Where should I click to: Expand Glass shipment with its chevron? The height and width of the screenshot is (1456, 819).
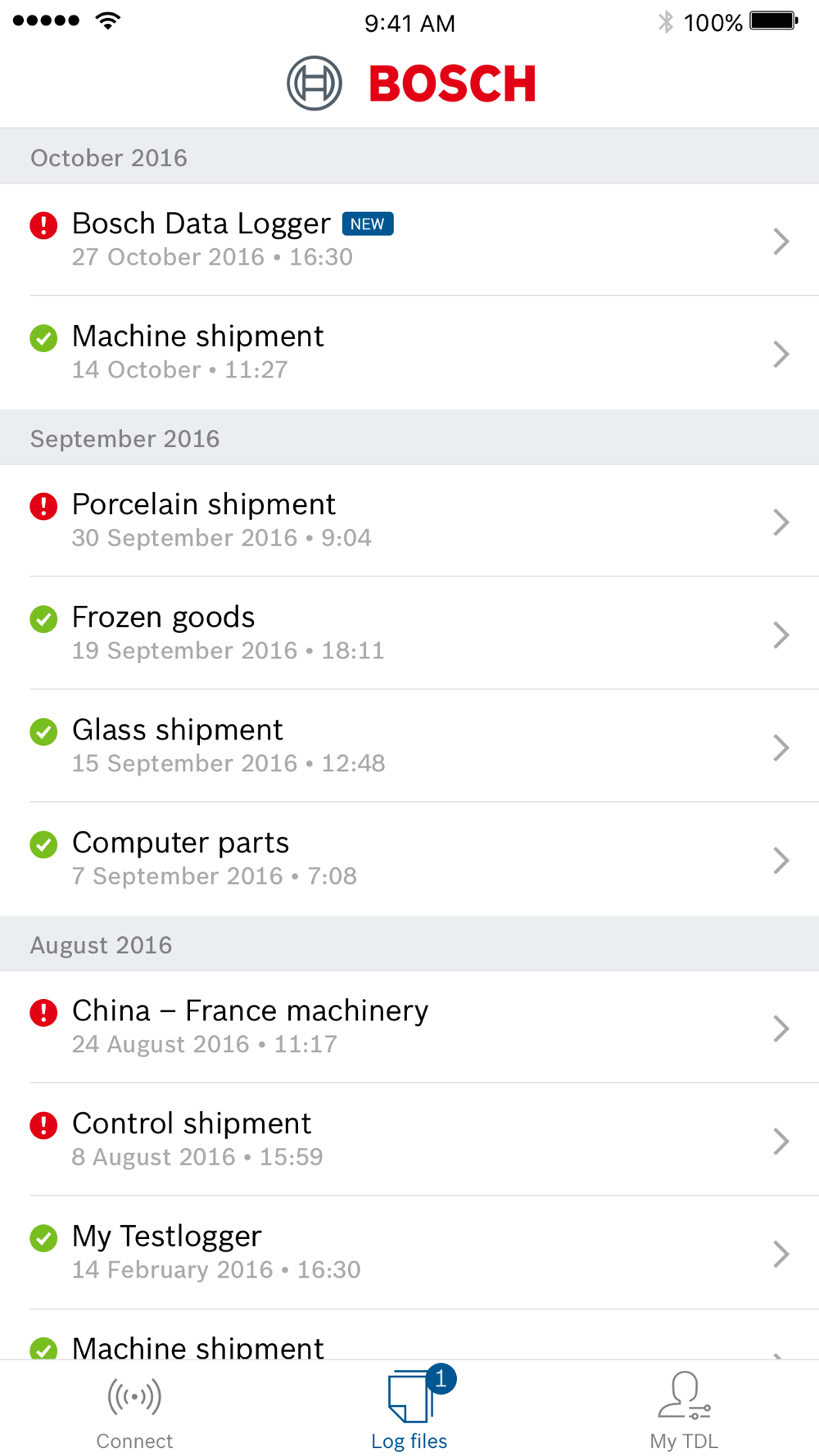(x=781, y=748)
